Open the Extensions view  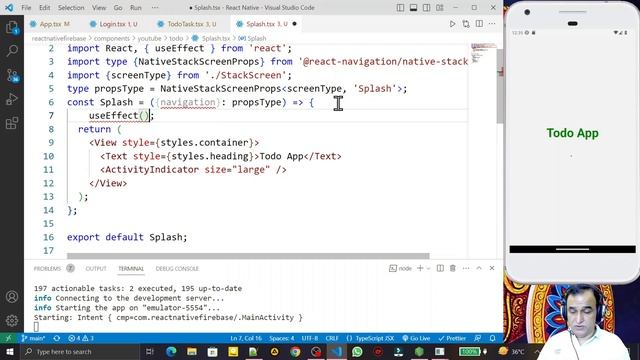pyautogui.click(x=12, y=123)
